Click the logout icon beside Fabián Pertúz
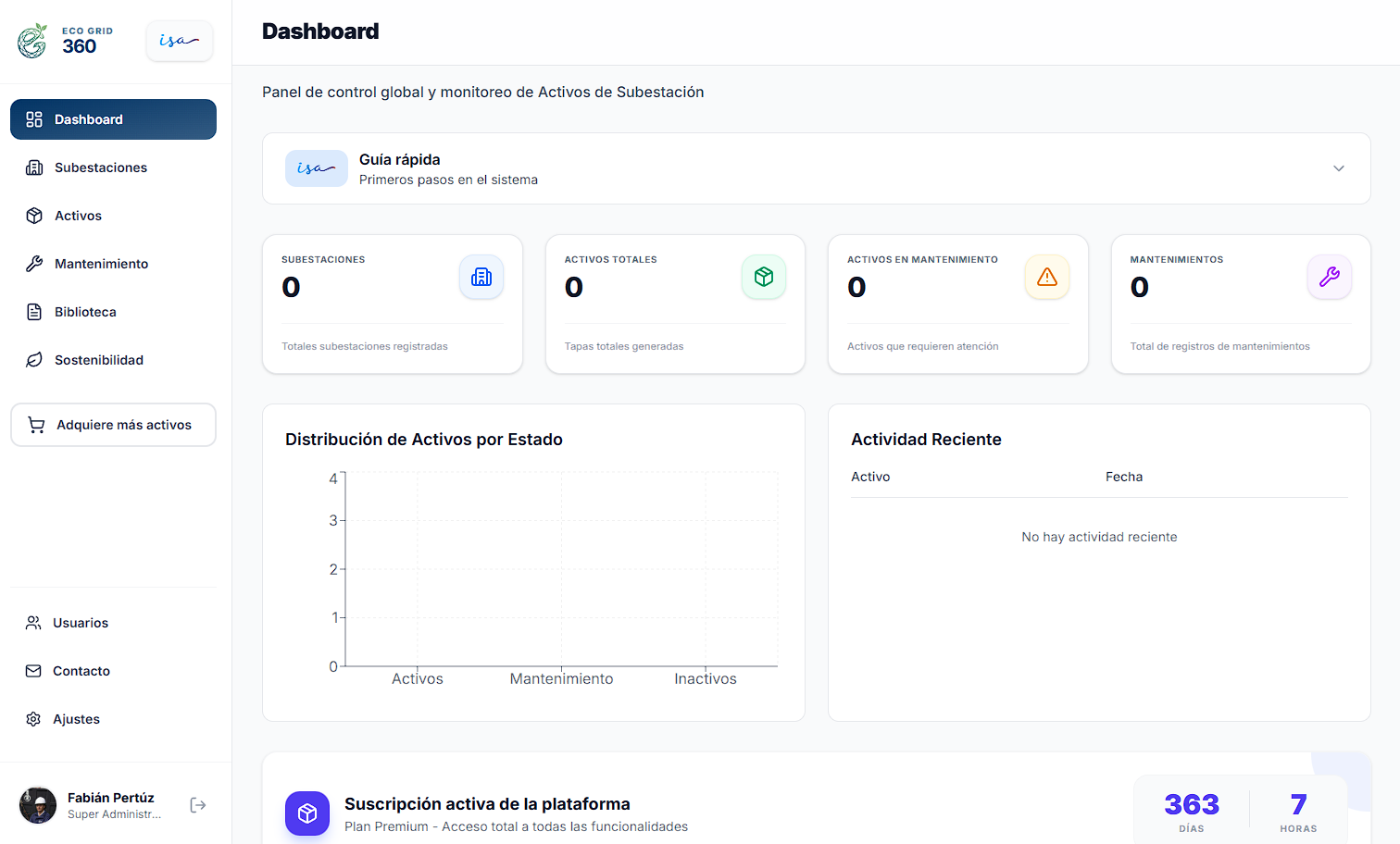 point(198,805)
